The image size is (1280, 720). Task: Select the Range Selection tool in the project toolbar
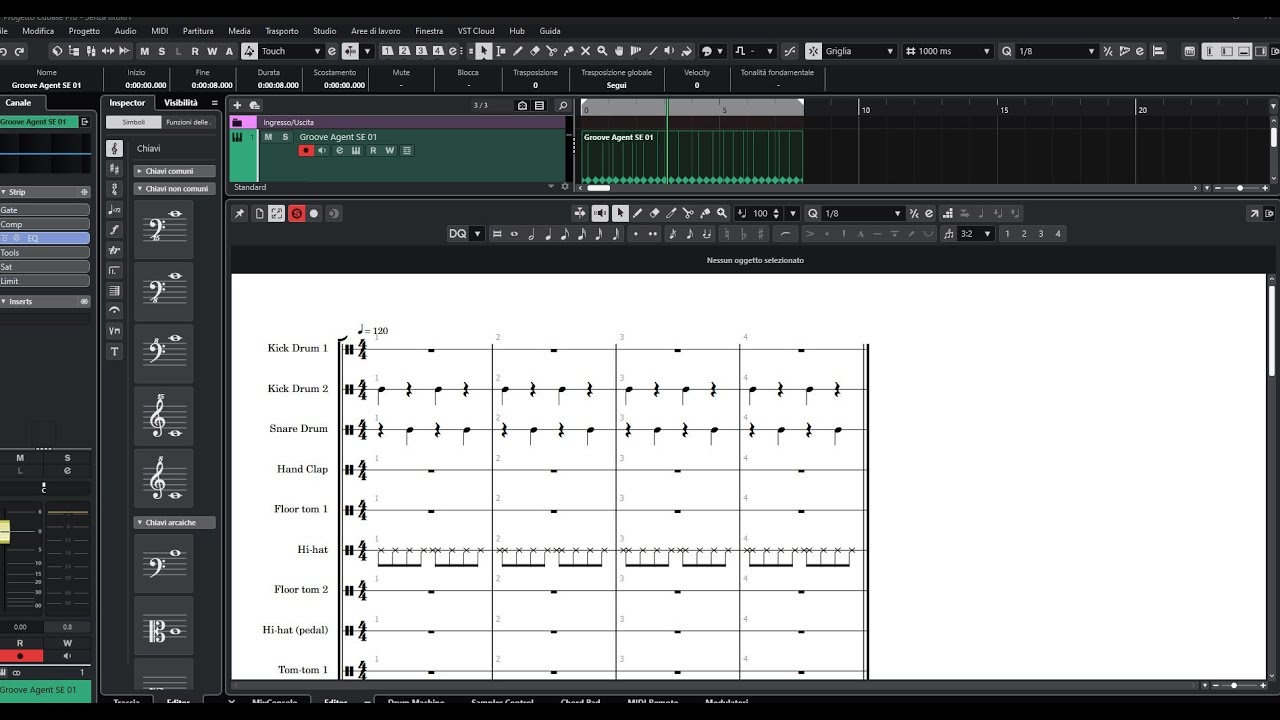click(501, 51)
